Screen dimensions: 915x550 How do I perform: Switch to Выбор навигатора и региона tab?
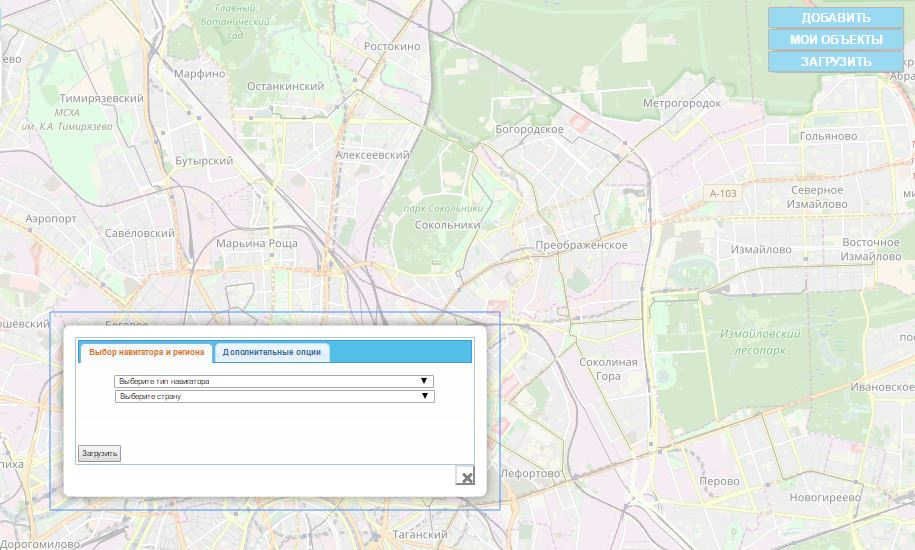coord(146,352)
